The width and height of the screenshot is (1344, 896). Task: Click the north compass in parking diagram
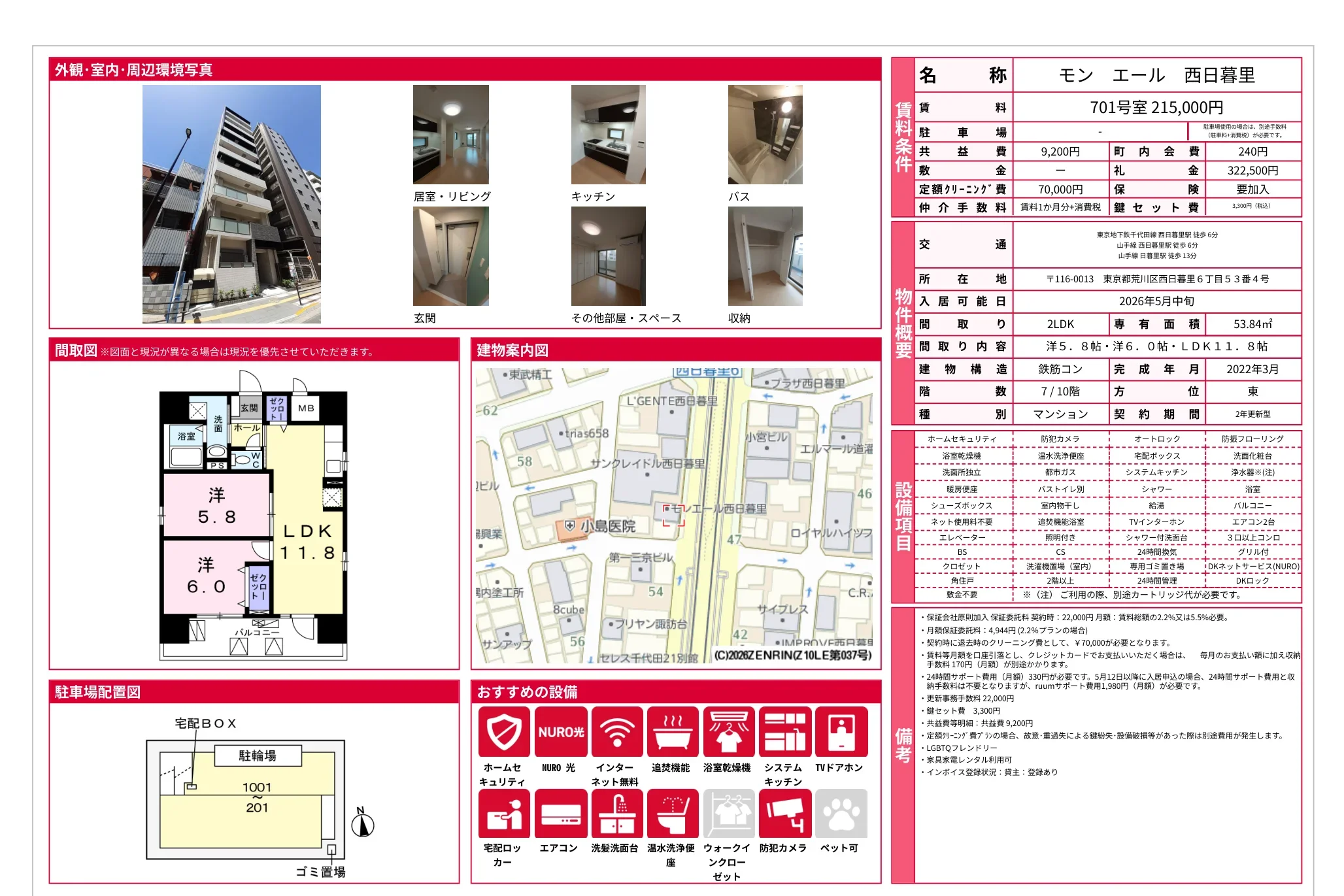(x=362, y=823)
